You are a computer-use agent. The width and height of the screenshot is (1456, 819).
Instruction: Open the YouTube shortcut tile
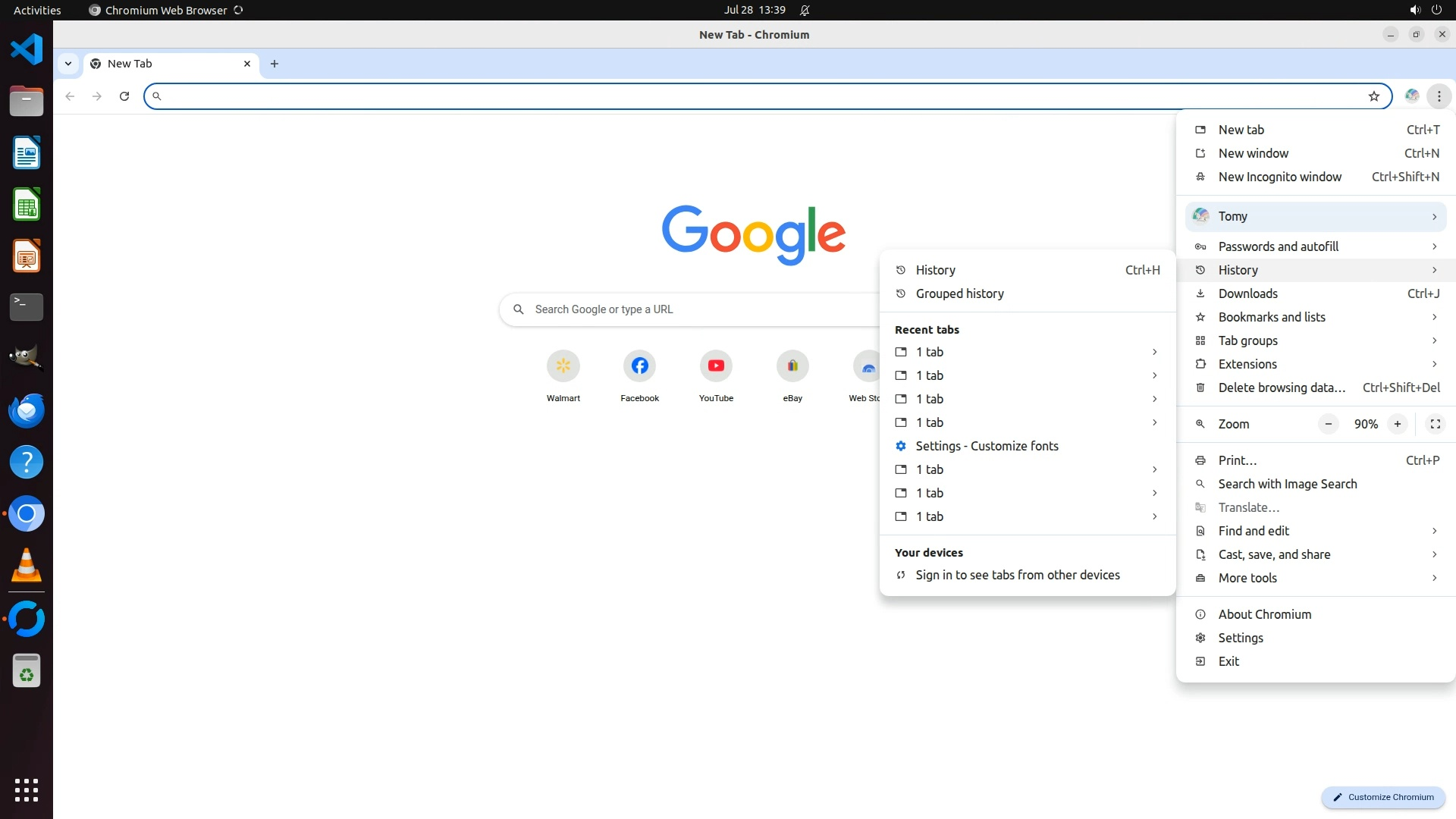click(x=716, y=366)
